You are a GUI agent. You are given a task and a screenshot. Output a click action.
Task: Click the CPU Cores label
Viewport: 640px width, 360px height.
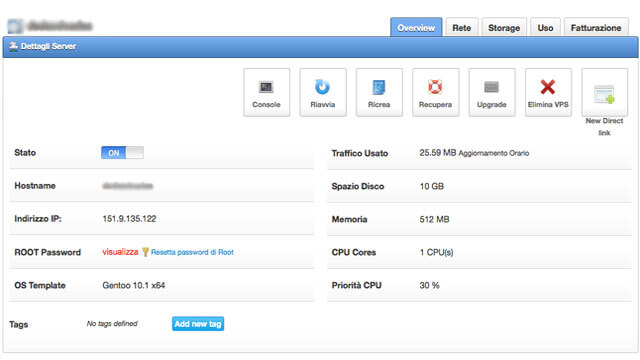tap(353, 252)
